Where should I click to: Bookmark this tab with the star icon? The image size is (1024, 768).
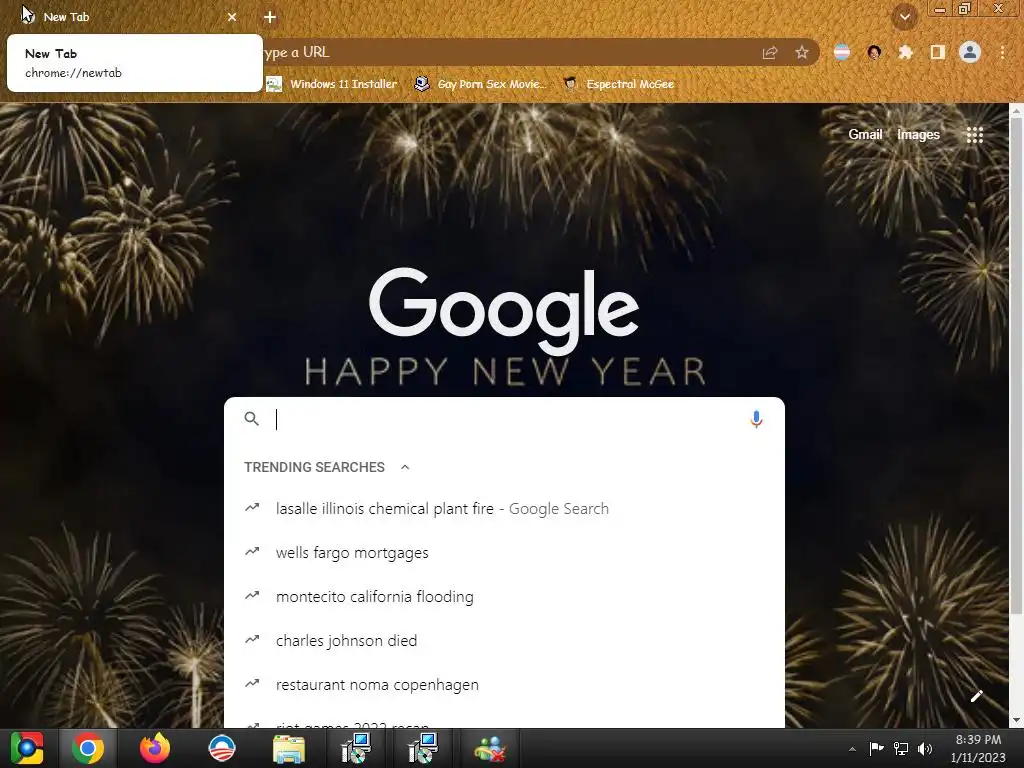[802, 52]
